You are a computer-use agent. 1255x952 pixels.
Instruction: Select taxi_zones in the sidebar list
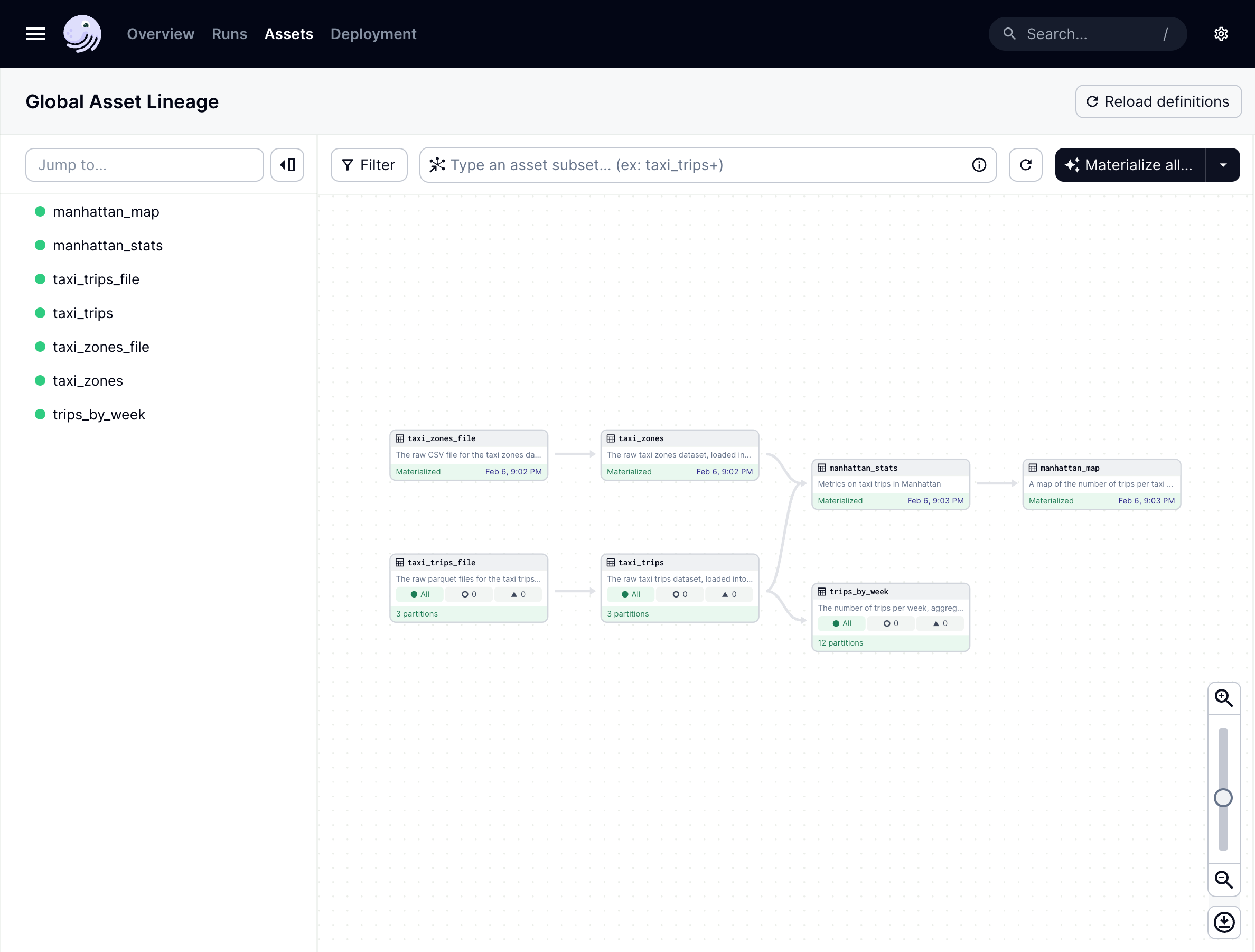click(x=88, y=381)
